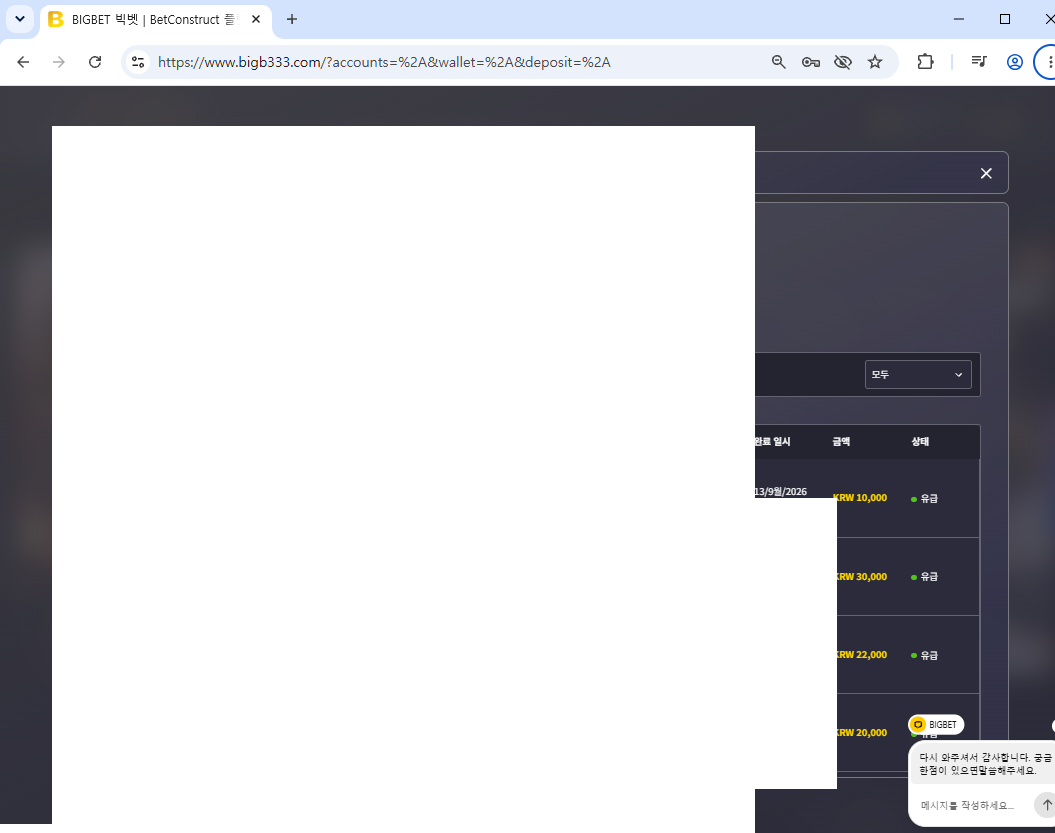Click the crossed-out eye tracking protection icon
Viewport: 1055px width, 833px height.
pos(842,62)
